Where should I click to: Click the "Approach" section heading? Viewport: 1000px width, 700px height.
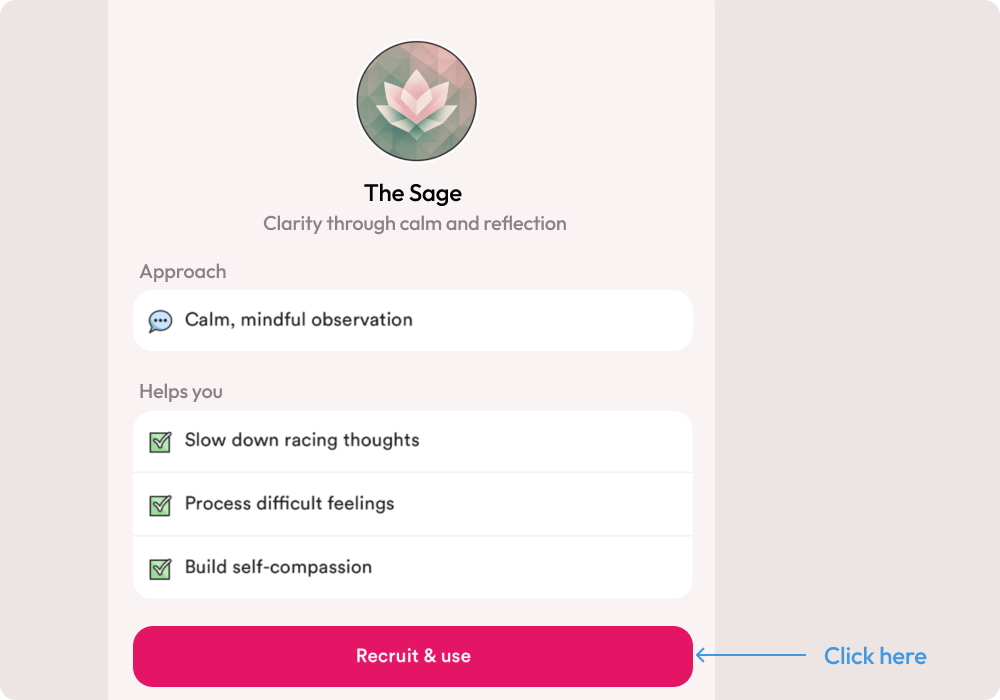183,272
